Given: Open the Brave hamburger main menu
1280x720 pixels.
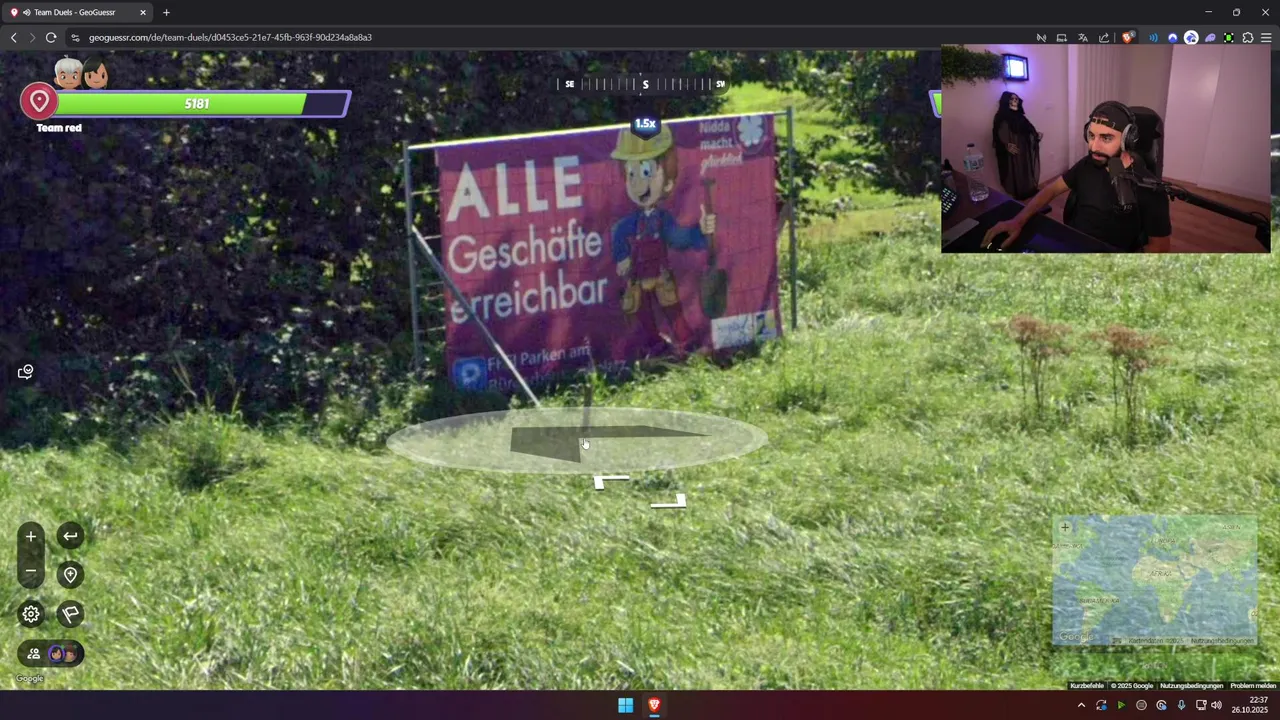Looking at the screenshot, I should [x=1266, y=38].
